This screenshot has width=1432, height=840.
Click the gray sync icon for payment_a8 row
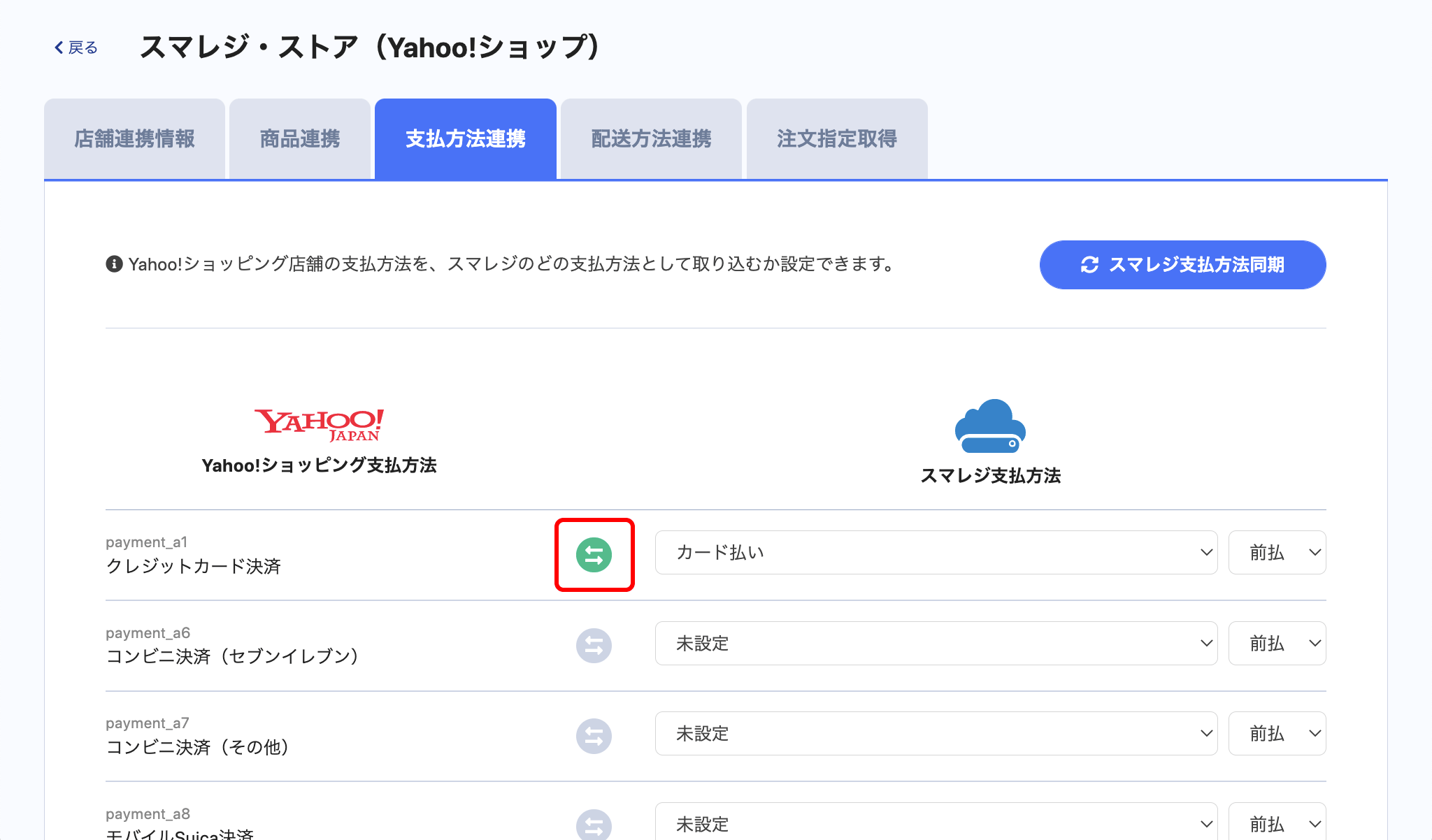(x=594, y=825)
